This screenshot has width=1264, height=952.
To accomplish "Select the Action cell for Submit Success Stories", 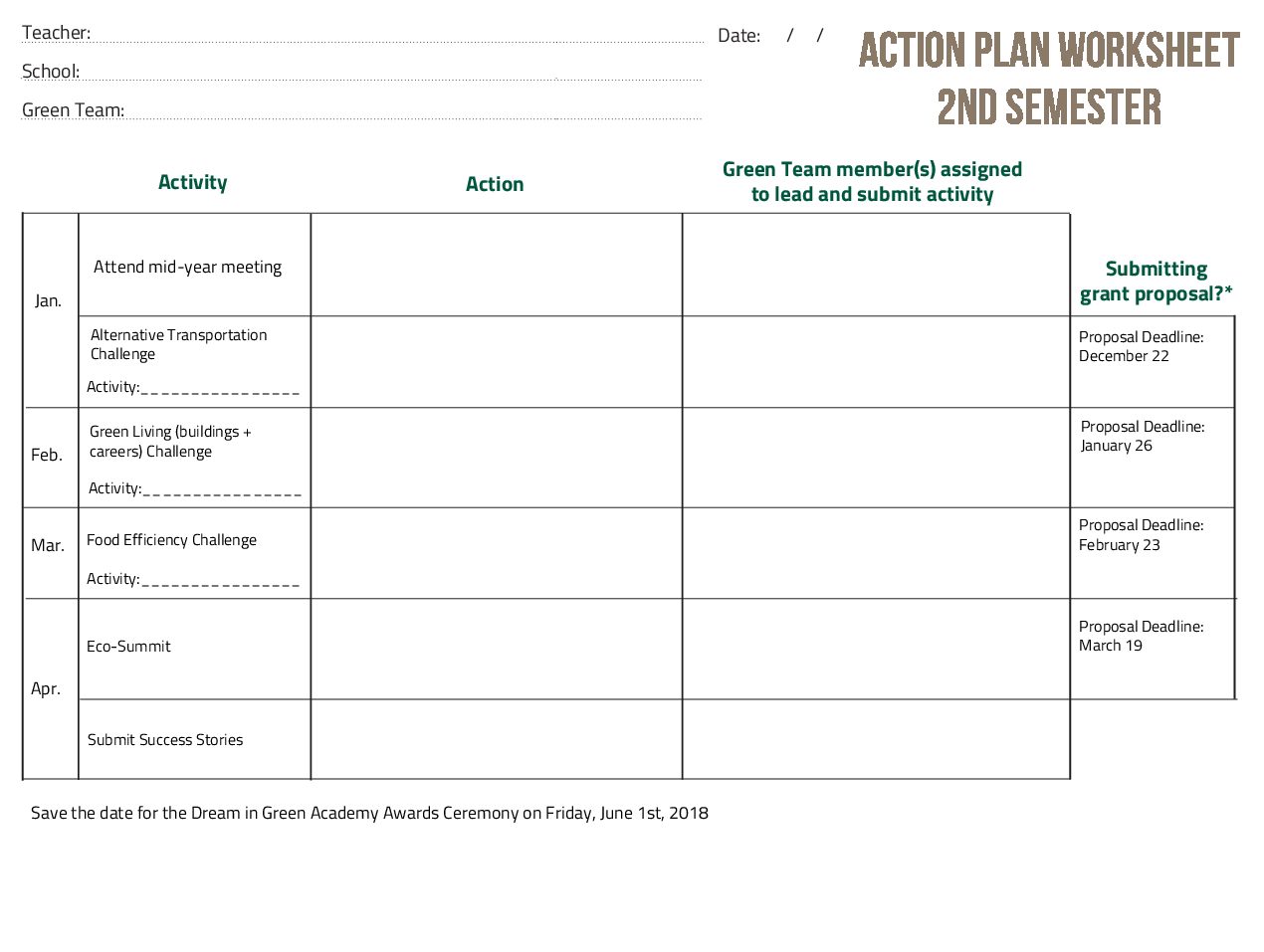I will pos(497,739).
